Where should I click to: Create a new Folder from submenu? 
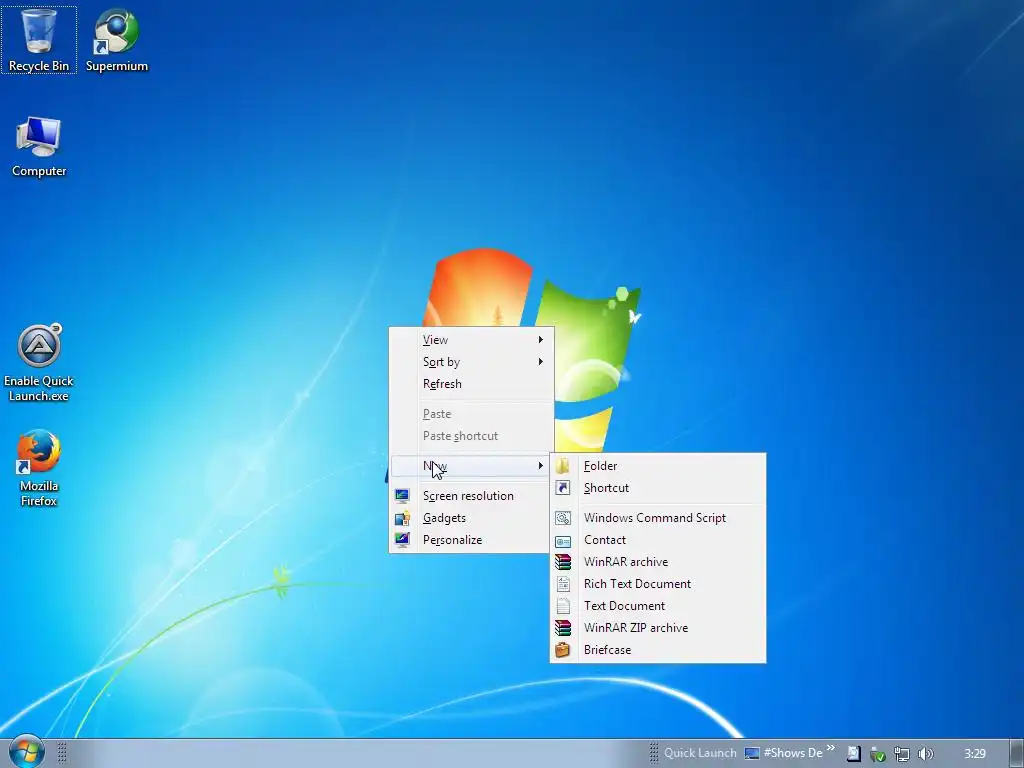coord(658,466)
